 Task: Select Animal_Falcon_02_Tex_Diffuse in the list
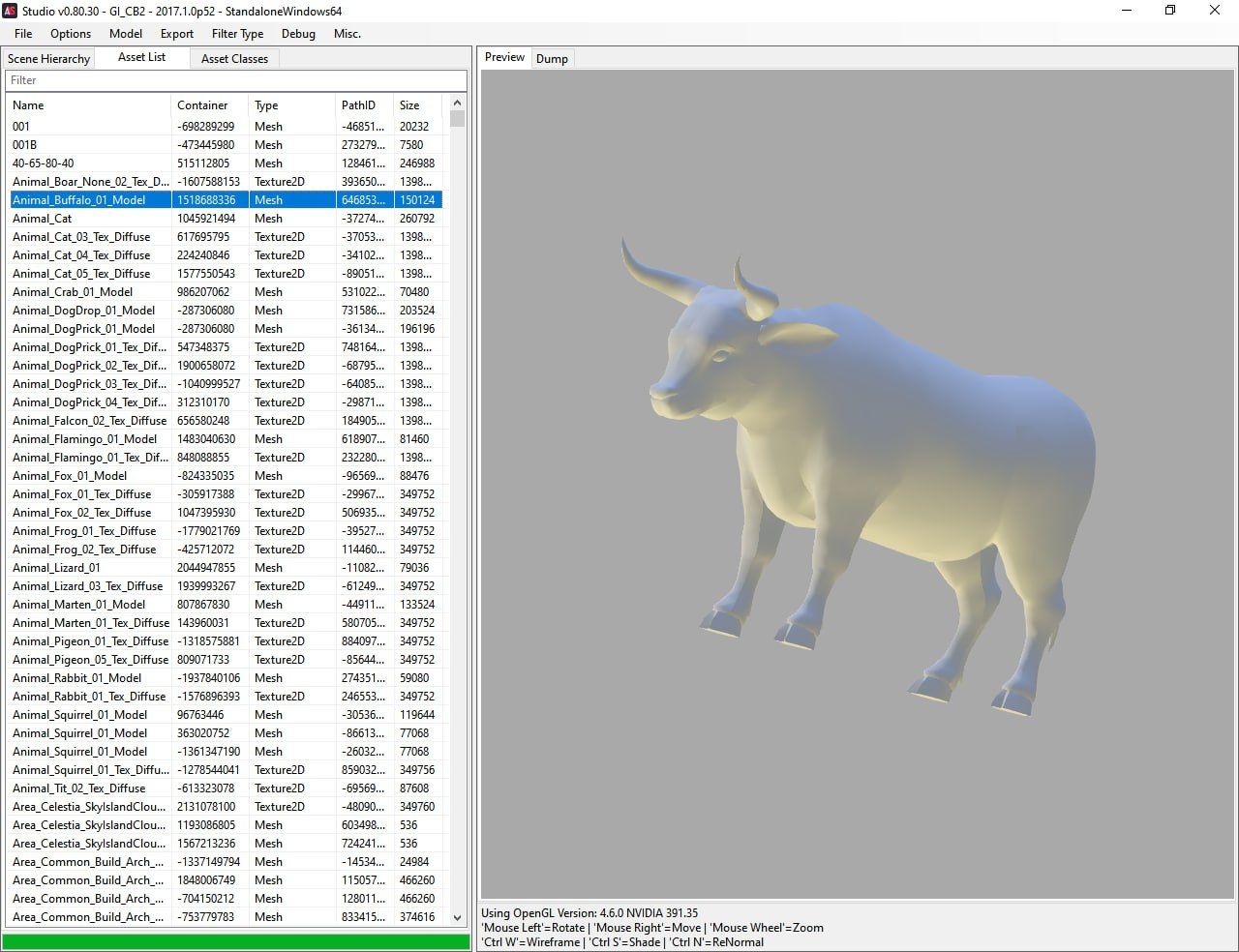(x=226, y=421)
